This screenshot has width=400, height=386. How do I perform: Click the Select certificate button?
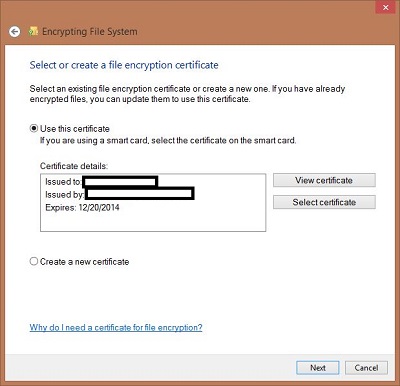coord(324,202)
